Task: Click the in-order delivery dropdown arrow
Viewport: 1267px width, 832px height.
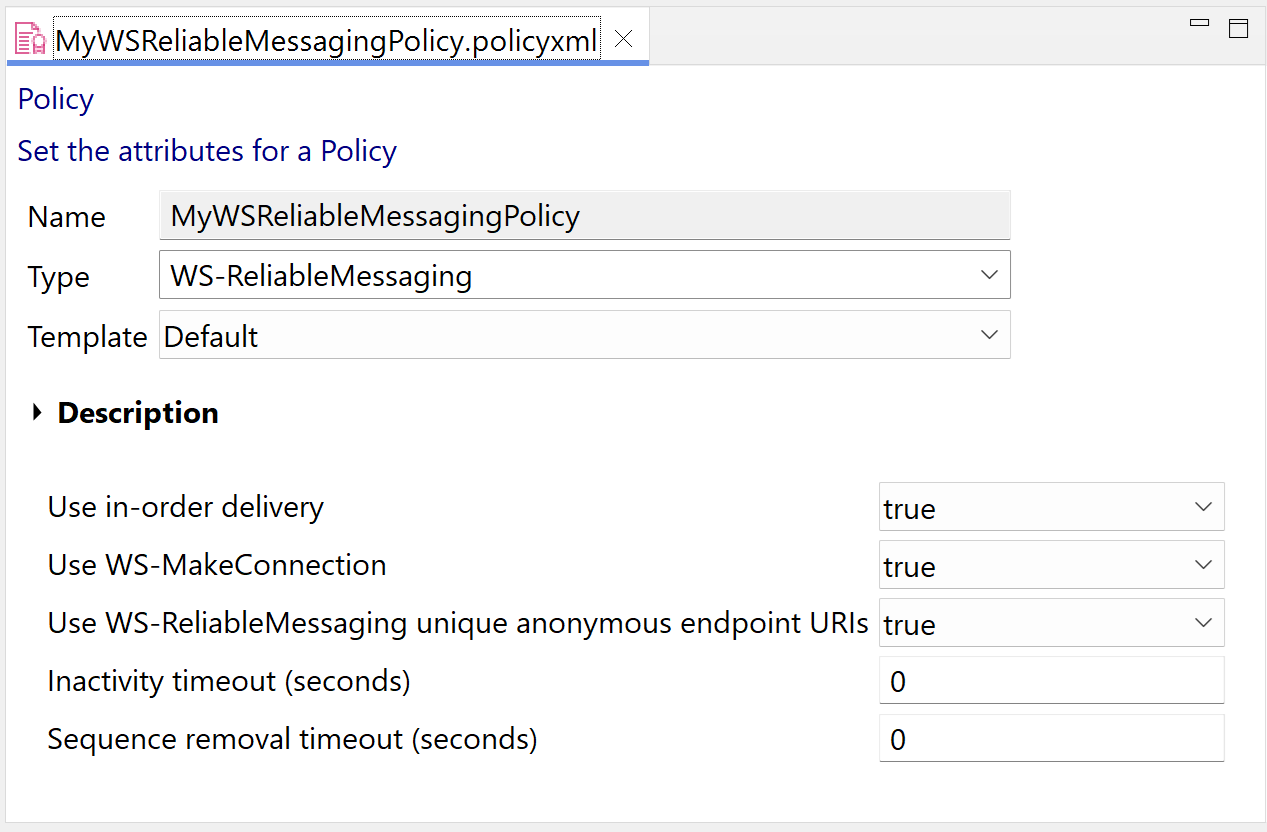Action: [1203, 507]
